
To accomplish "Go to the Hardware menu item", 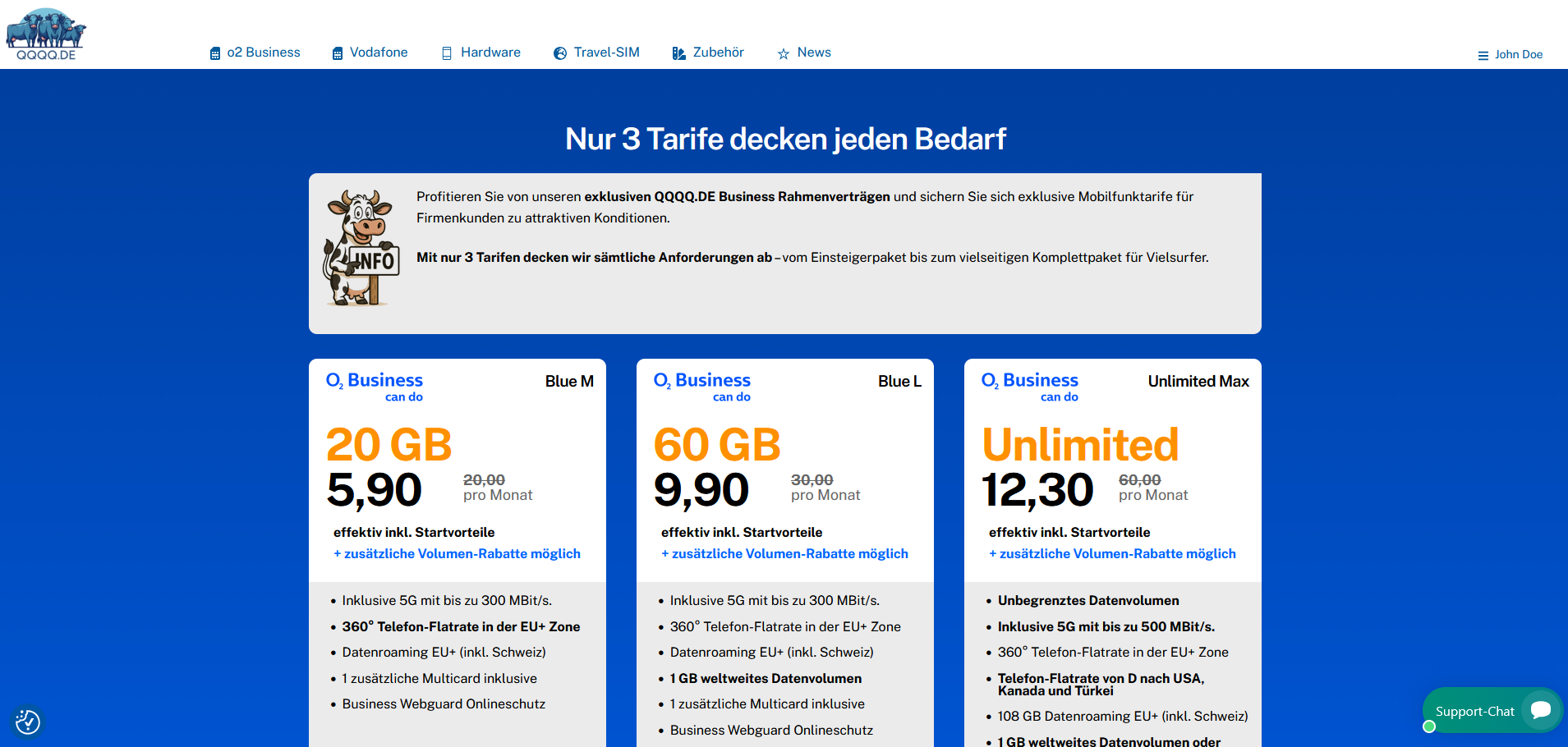I will (490, 53).
